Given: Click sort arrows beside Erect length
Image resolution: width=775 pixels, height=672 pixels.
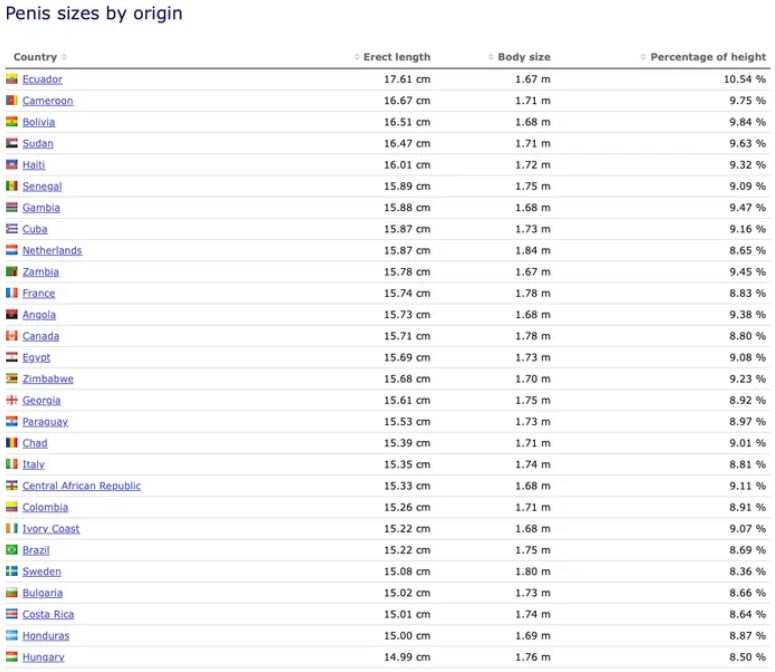Looking at the screenshot, I should pyautogui.click(x=357, y=57).
